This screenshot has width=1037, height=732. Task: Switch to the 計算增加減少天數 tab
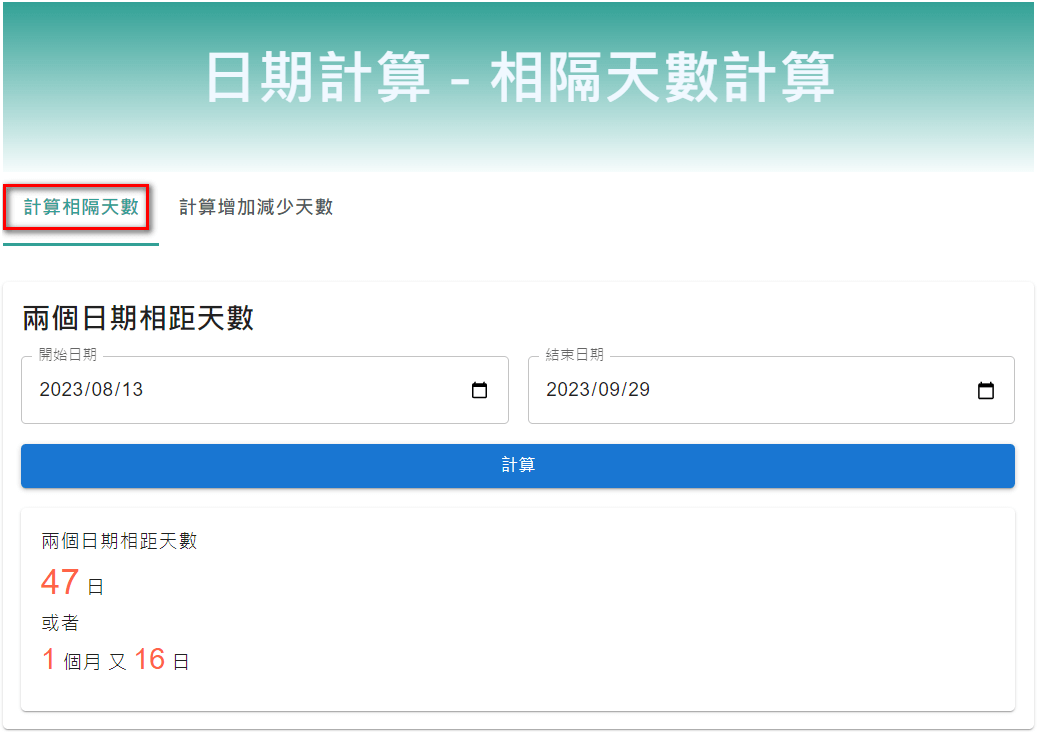point(255,206)
